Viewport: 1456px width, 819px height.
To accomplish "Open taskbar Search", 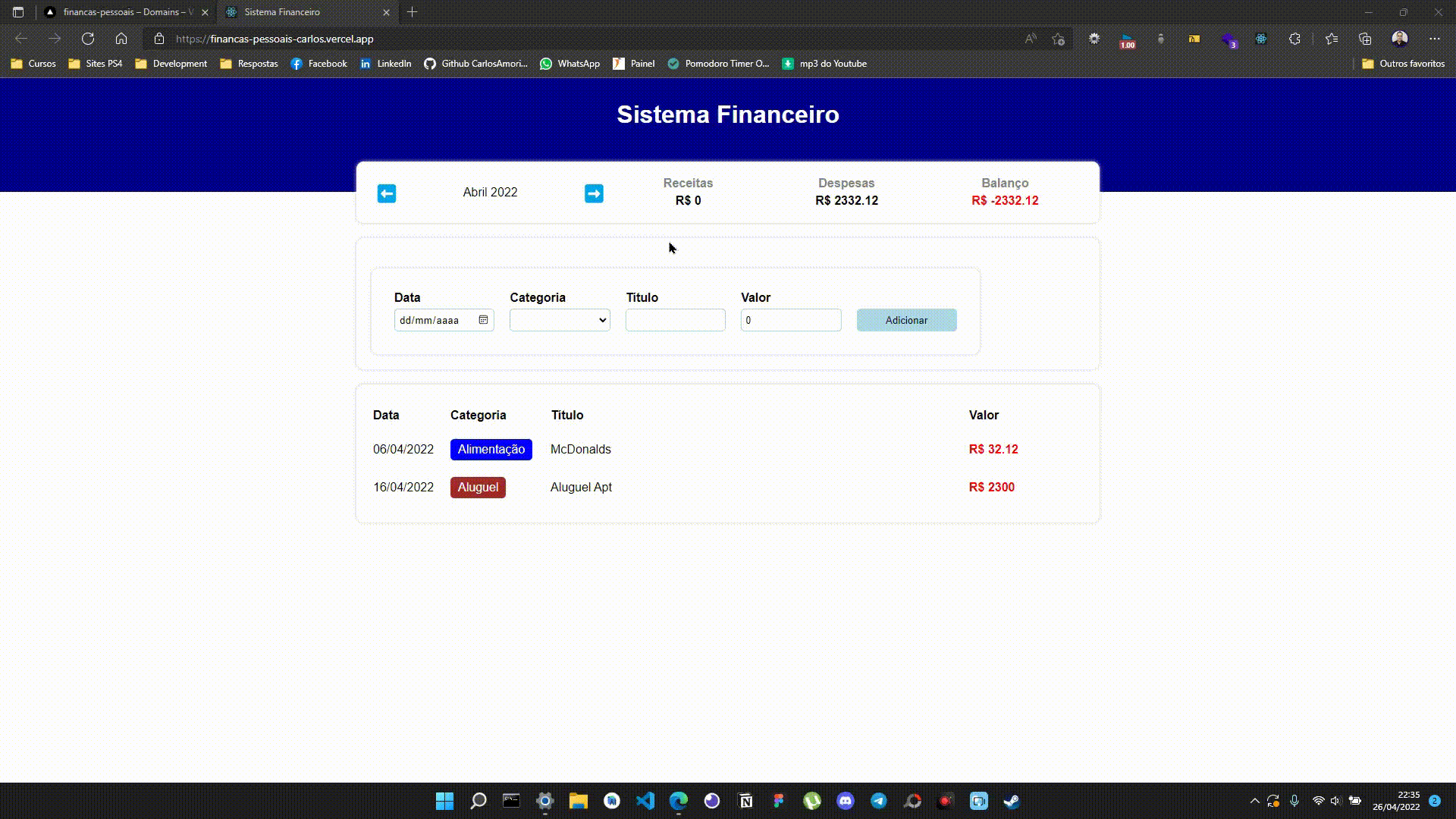I will pyautogui.click(x=479, y=801).
